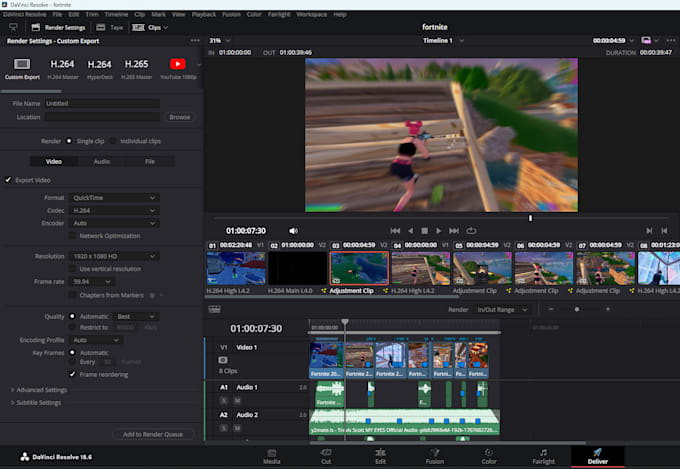Open the Codec dropdown showing H.264

(114, 210)
